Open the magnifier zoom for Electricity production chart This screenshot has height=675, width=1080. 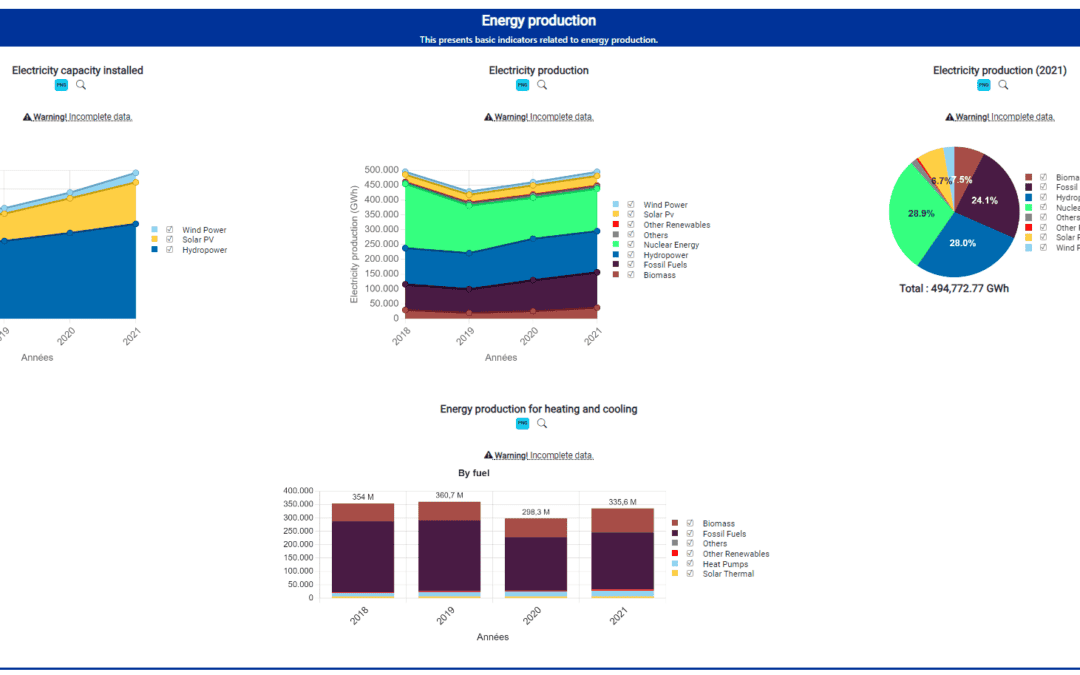[x=542, y=85]
